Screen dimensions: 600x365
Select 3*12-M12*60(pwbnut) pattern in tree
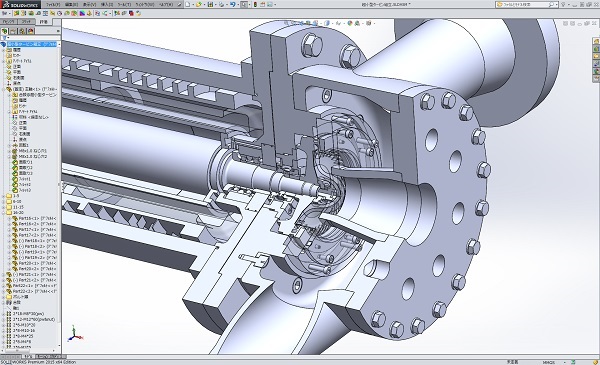coord(31,319)
